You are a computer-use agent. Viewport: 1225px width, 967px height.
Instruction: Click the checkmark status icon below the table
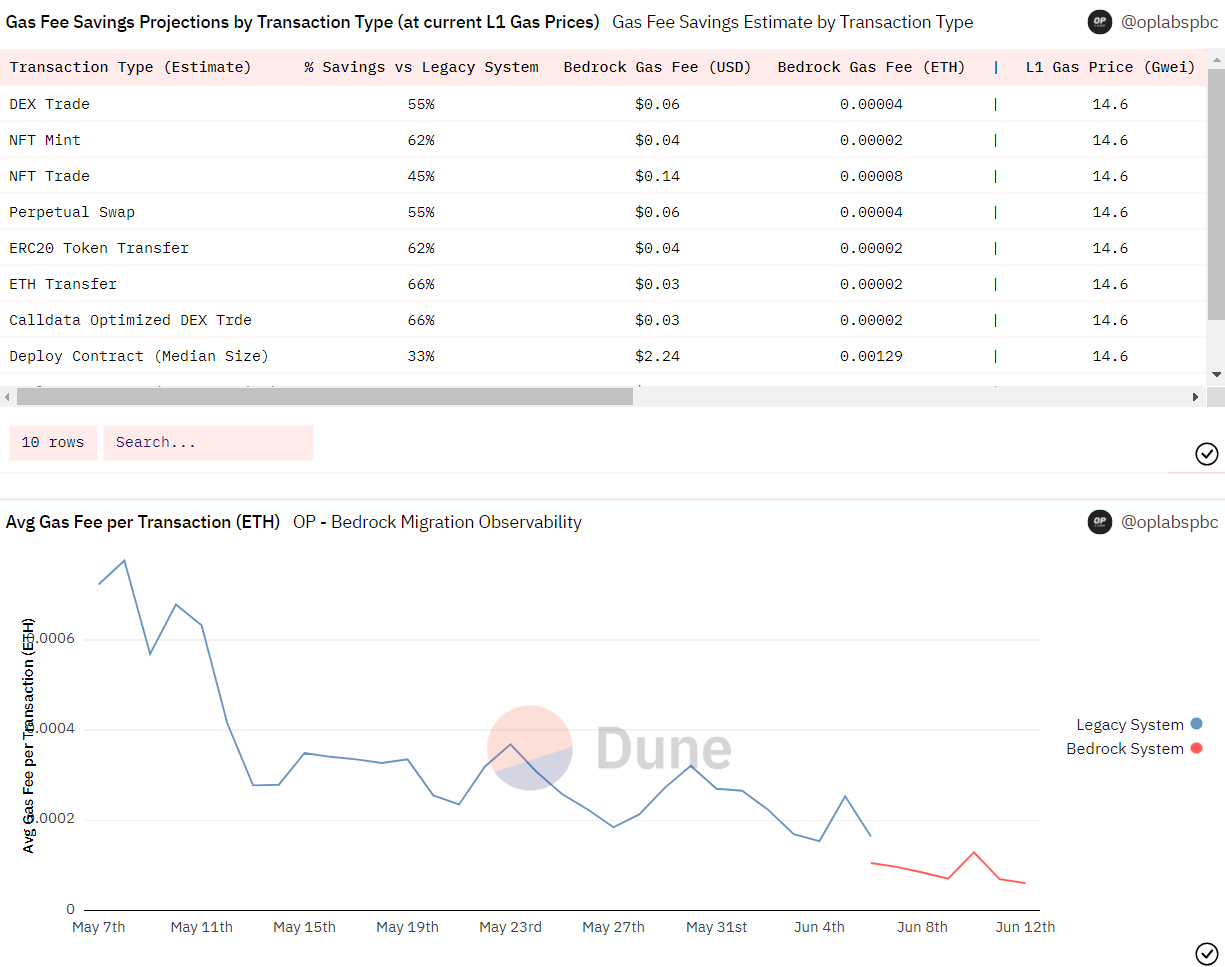click(1207, 454)
